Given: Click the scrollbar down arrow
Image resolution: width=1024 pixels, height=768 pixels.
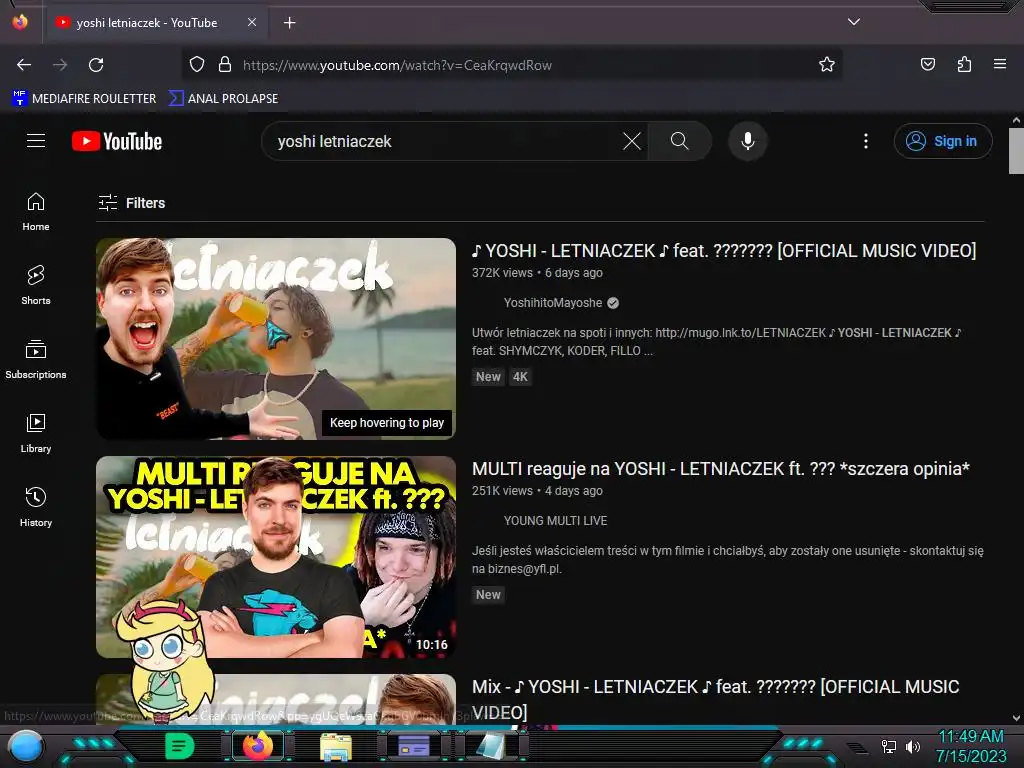Looking at the screenshot, I should pos(1016,718).
